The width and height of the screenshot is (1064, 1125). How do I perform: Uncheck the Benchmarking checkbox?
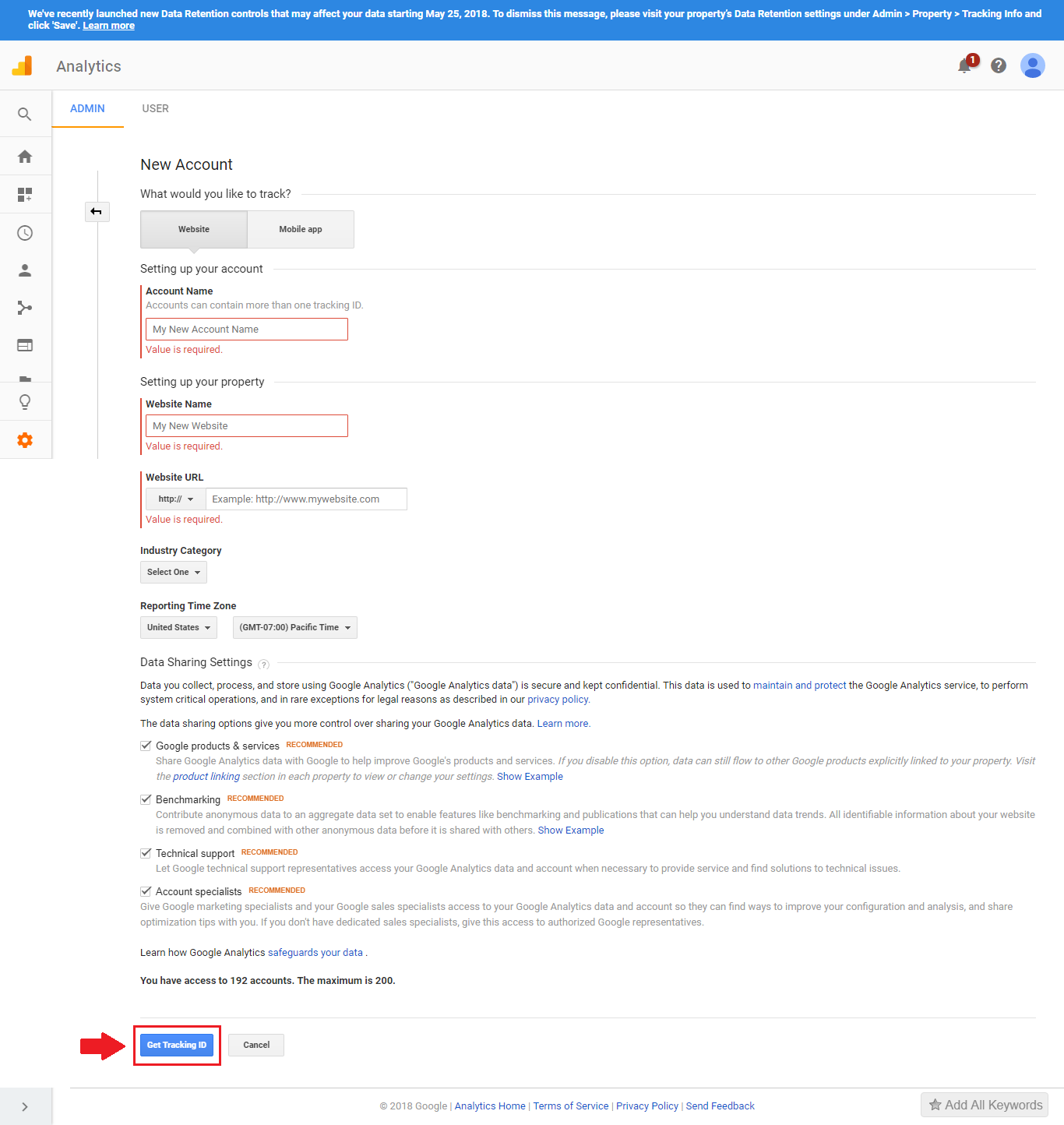146,799
